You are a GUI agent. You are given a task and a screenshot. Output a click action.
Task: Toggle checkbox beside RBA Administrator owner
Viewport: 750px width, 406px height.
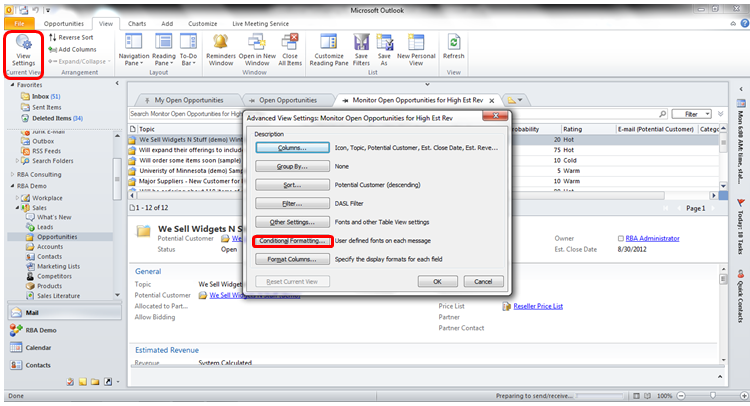(x=620, y=238)
